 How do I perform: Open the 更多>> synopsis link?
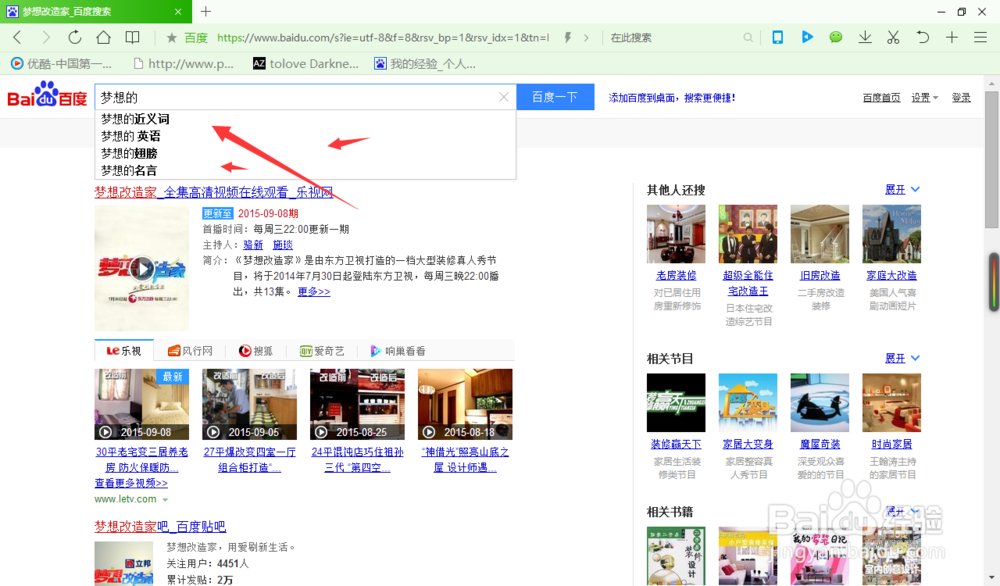[314, 291]
